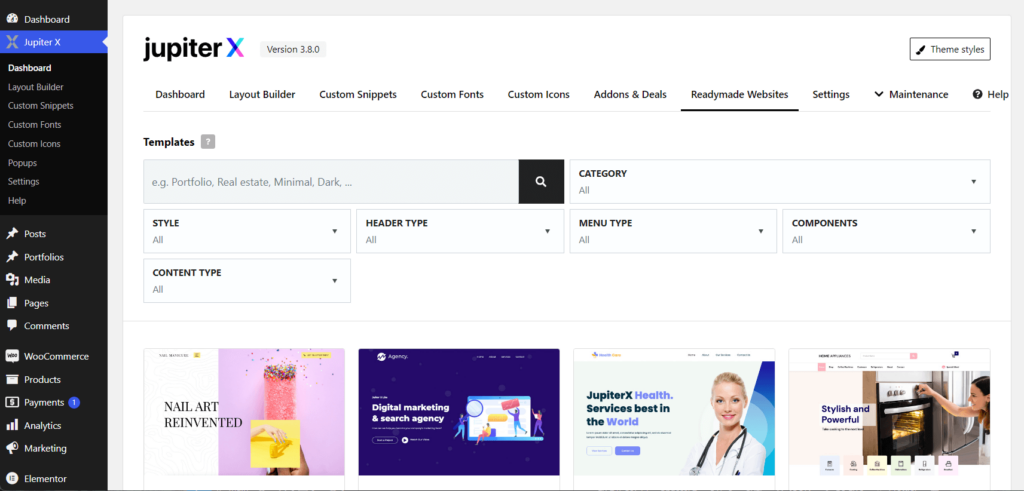Select the Nail Art Reinvented template thumbnail
Viewport: 1024px width, 491px height.
click(x=244, y=412)
